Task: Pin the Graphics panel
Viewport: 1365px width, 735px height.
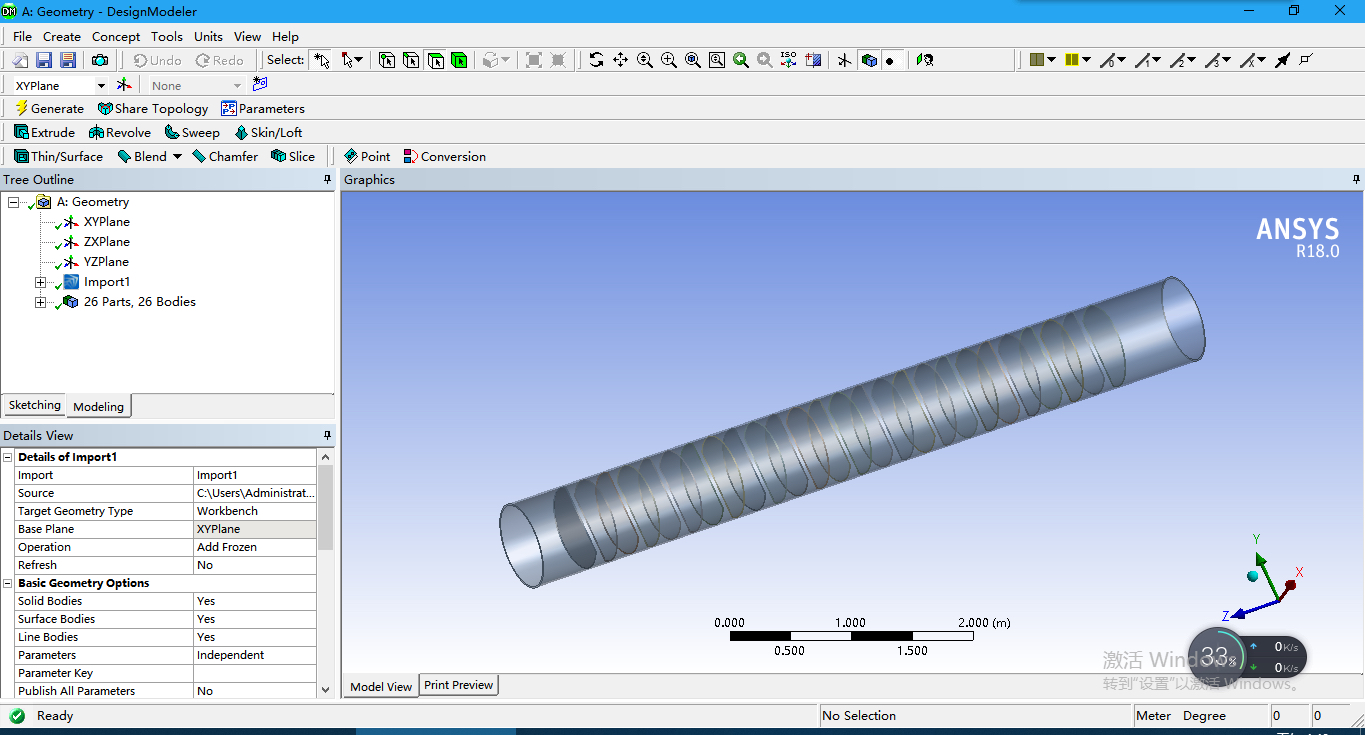Action: (1357, 180)
